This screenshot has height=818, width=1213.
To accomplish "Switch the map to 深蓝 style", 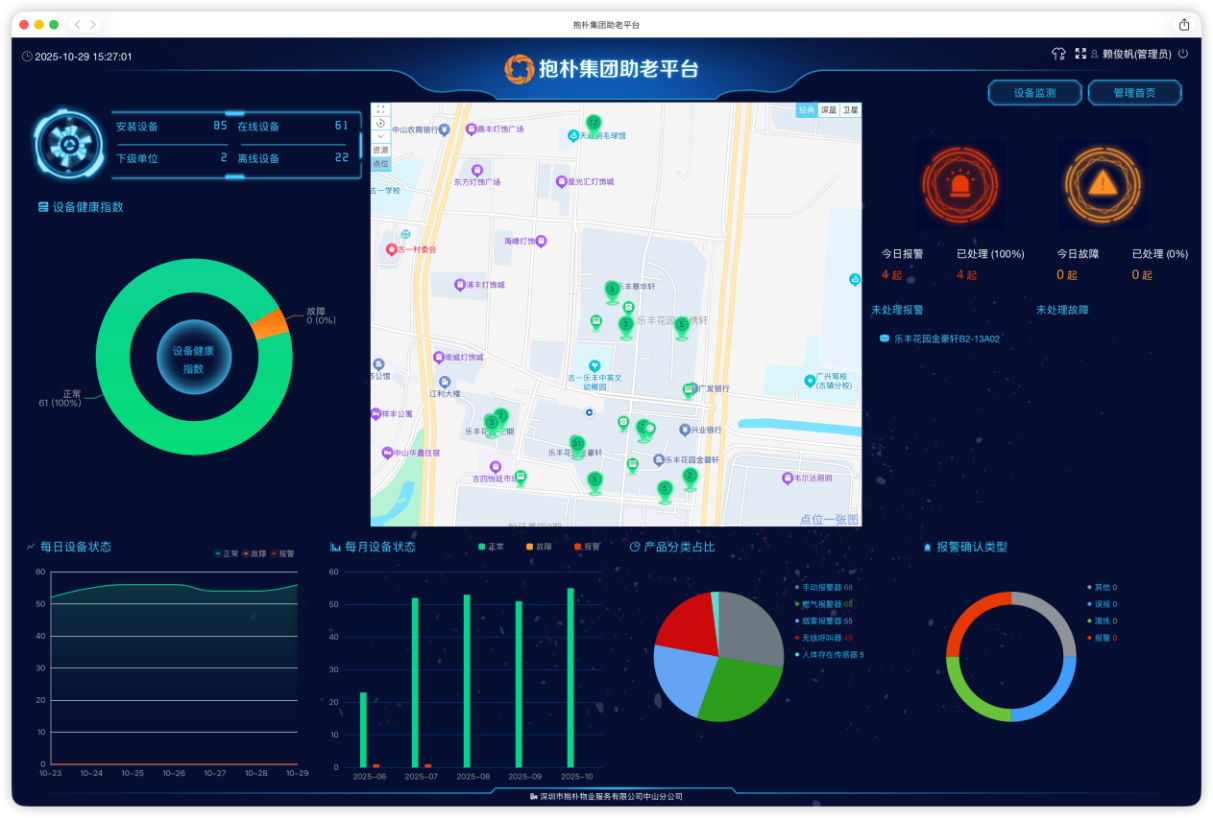I will [828, 110].
